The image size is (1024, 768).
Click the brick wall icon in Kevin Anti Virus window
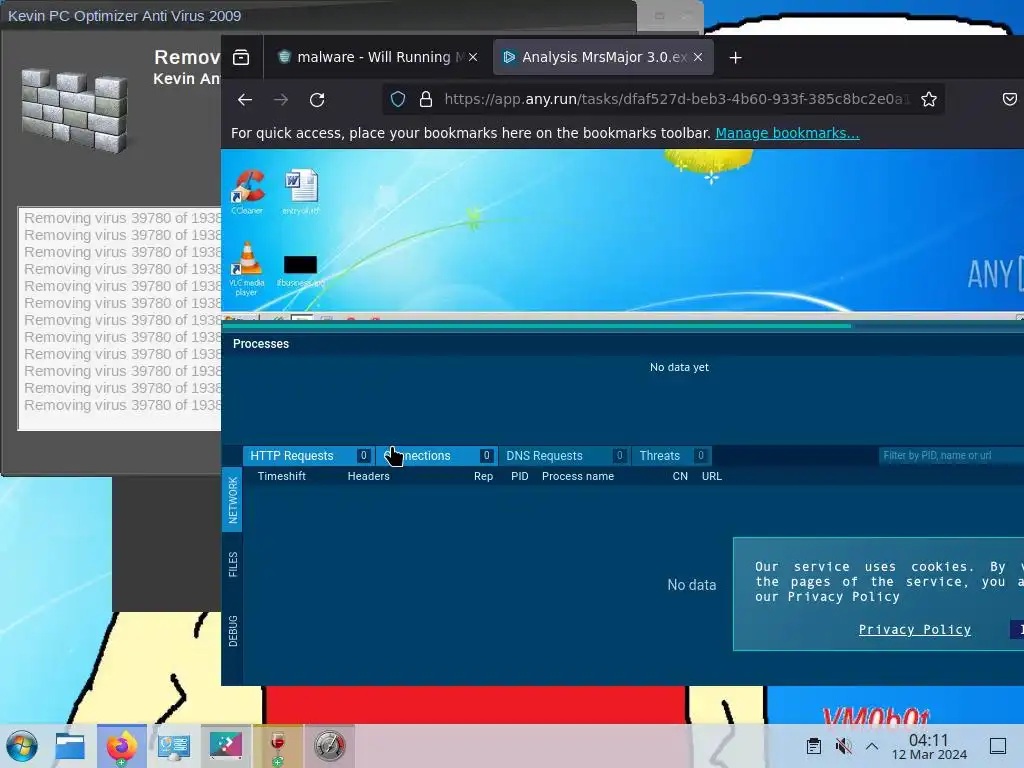pos(74,111)
